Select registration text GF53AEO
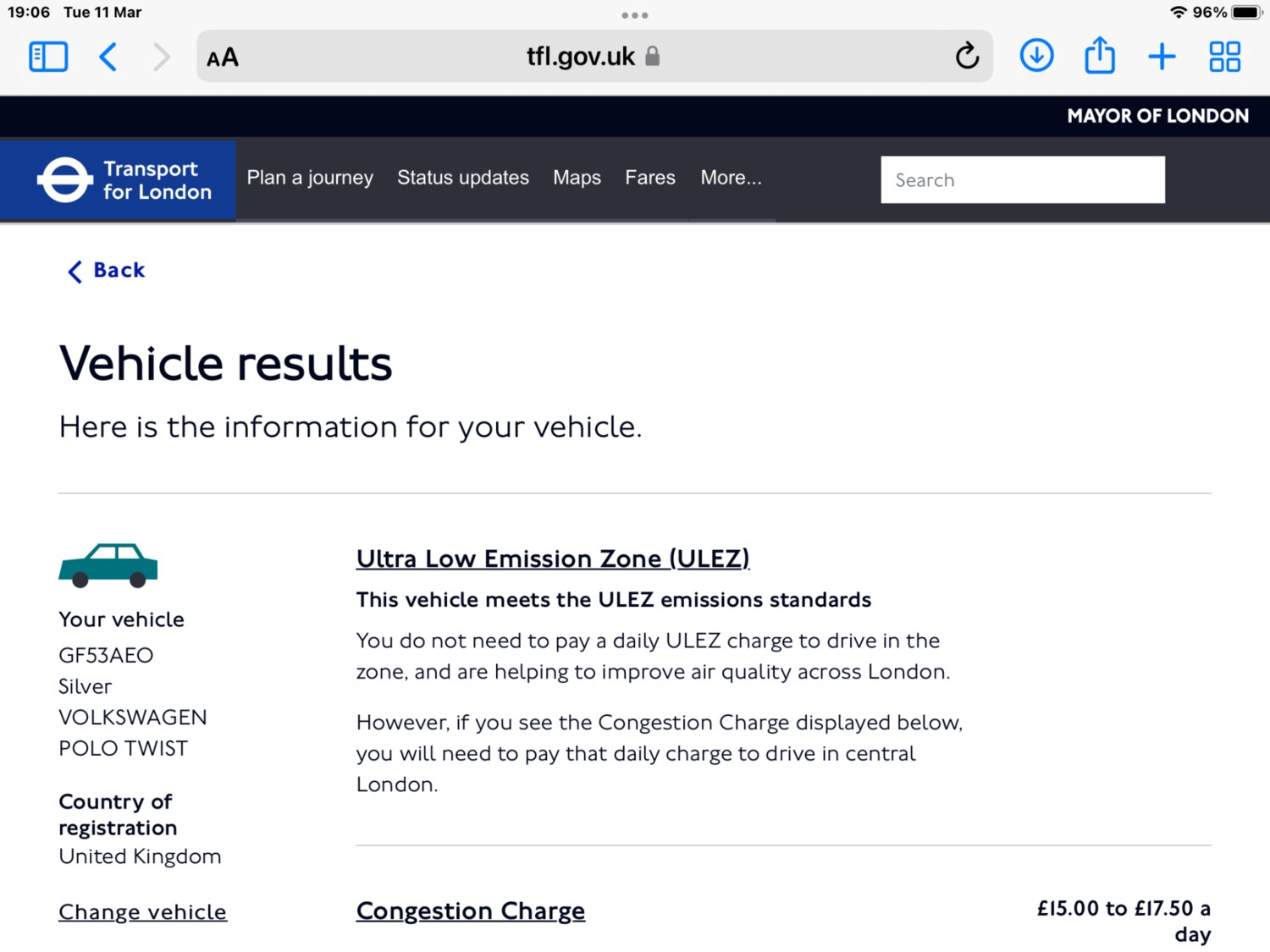Screen dimensions: 1270x952 coord(106,656)
